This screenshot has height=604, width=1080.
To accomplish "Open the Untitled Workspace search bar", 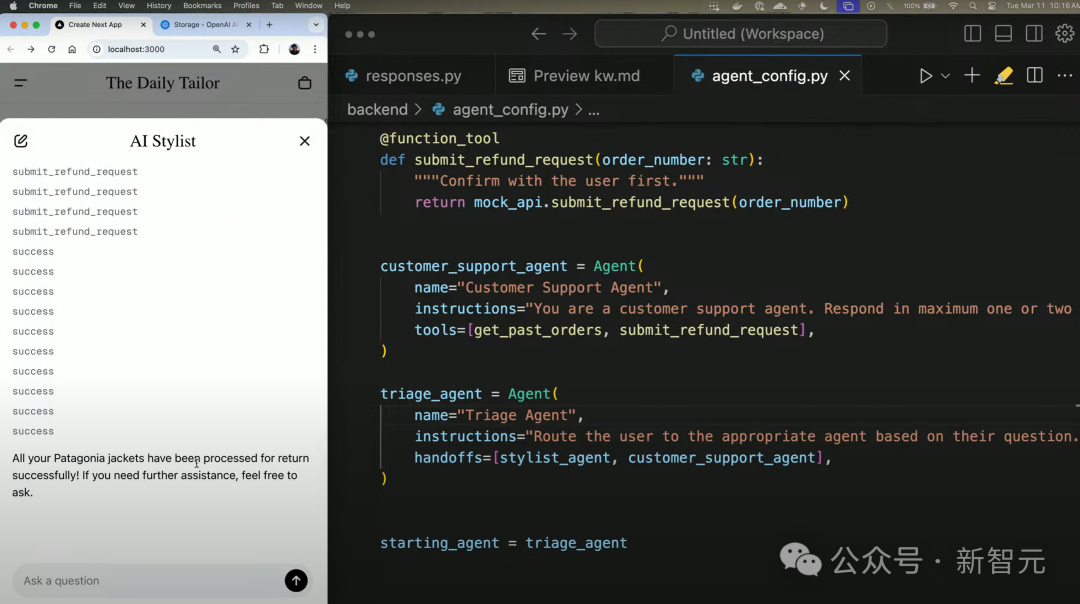I will pyautogui.click(x=740, y=33).
